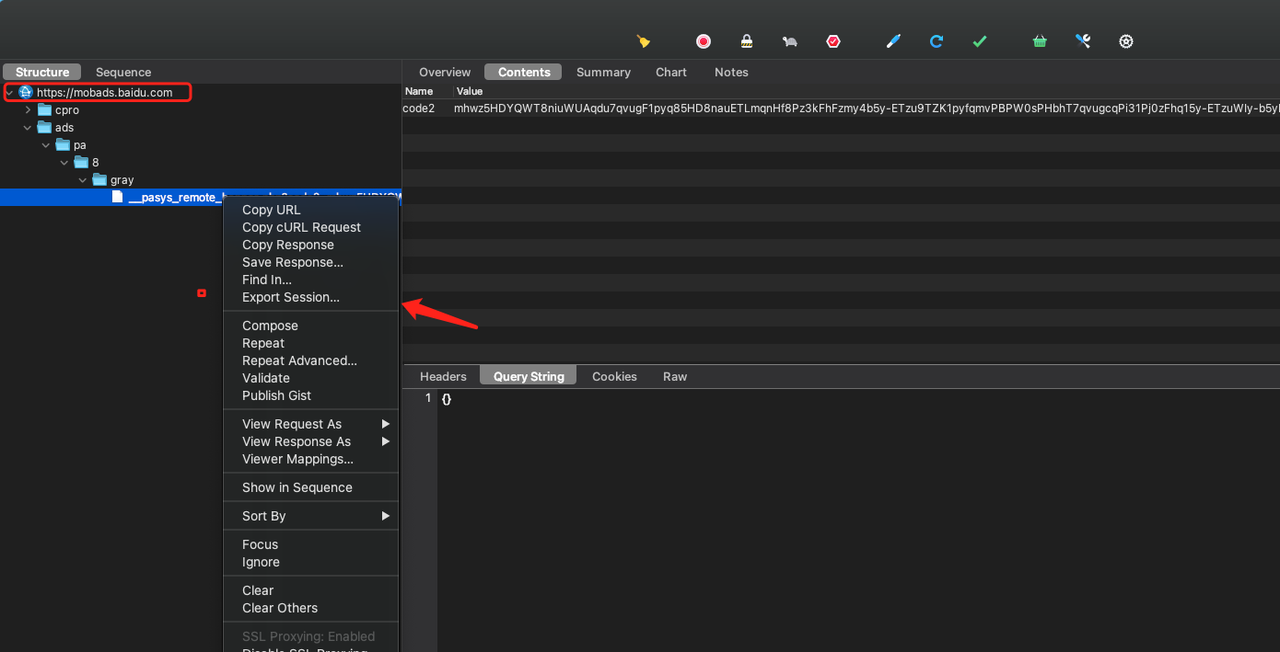The width and height of the screenshot is (1280, 652).
Task: Toggle SSL proxying with the padlock icon
Action: click(746, 41)
